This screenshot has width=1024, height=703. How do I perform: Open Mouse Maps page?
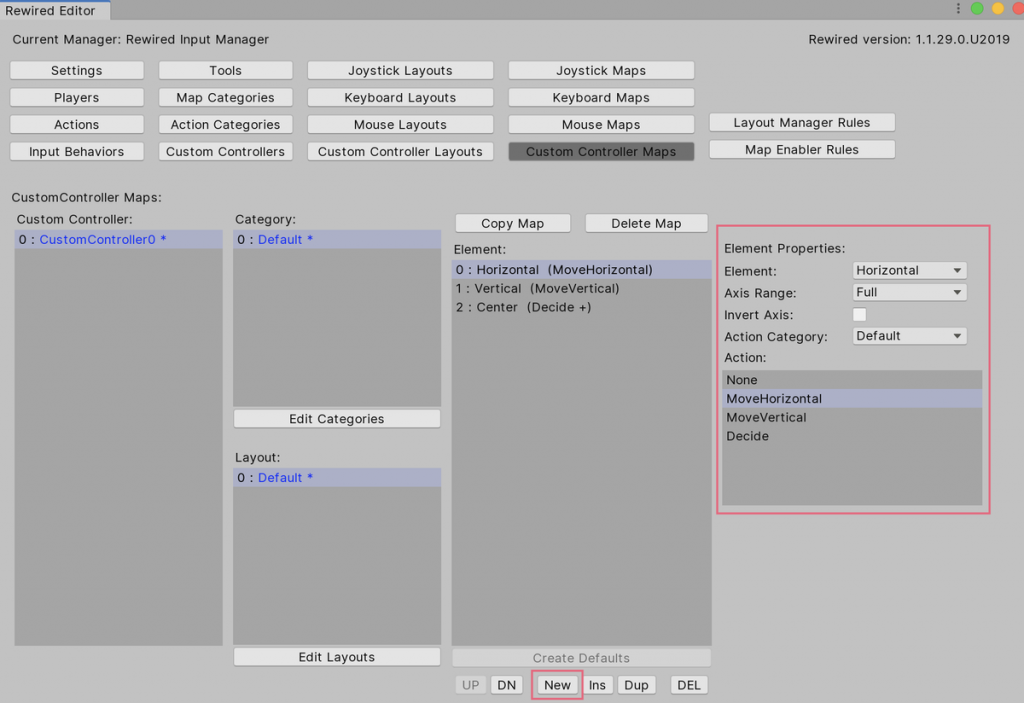pyautogui.click(x=601, y=124)
